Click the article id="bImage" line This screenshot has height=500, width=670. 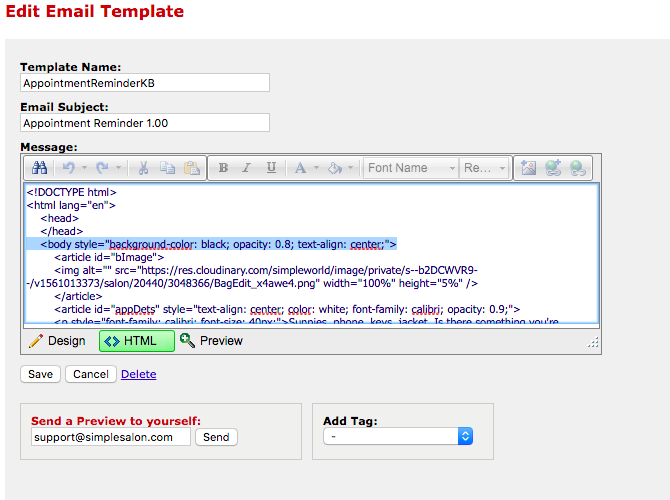tap(109, 257)
